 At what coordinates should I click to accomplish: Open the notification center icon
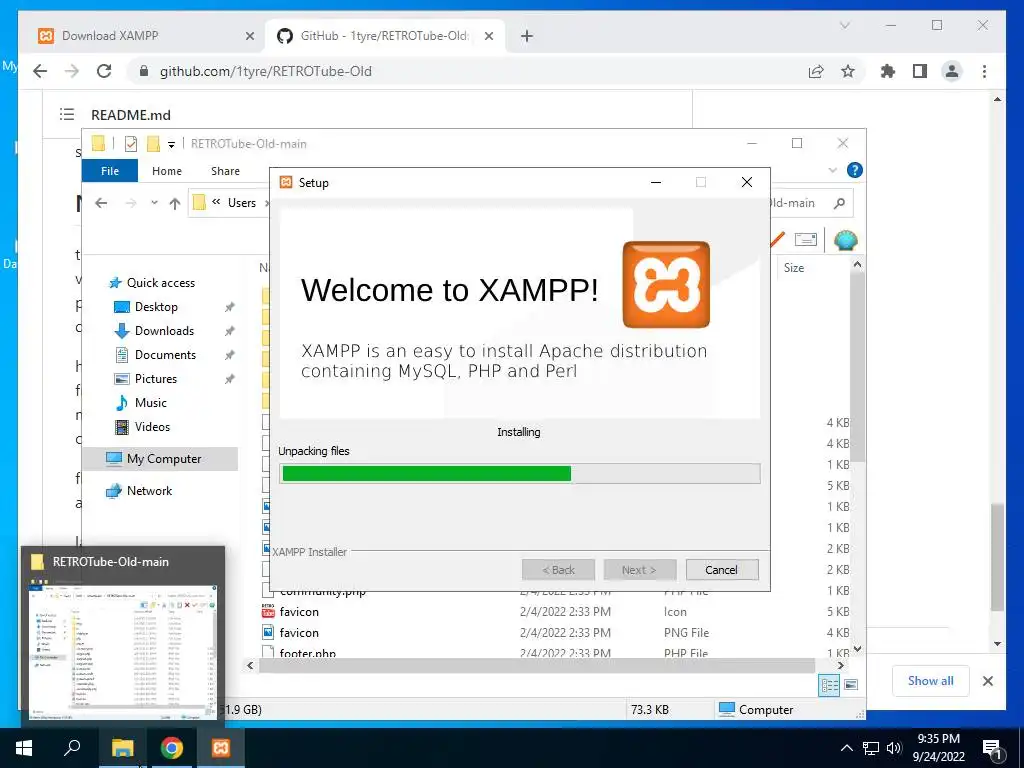pyautogui.click(x=993, y=749)
